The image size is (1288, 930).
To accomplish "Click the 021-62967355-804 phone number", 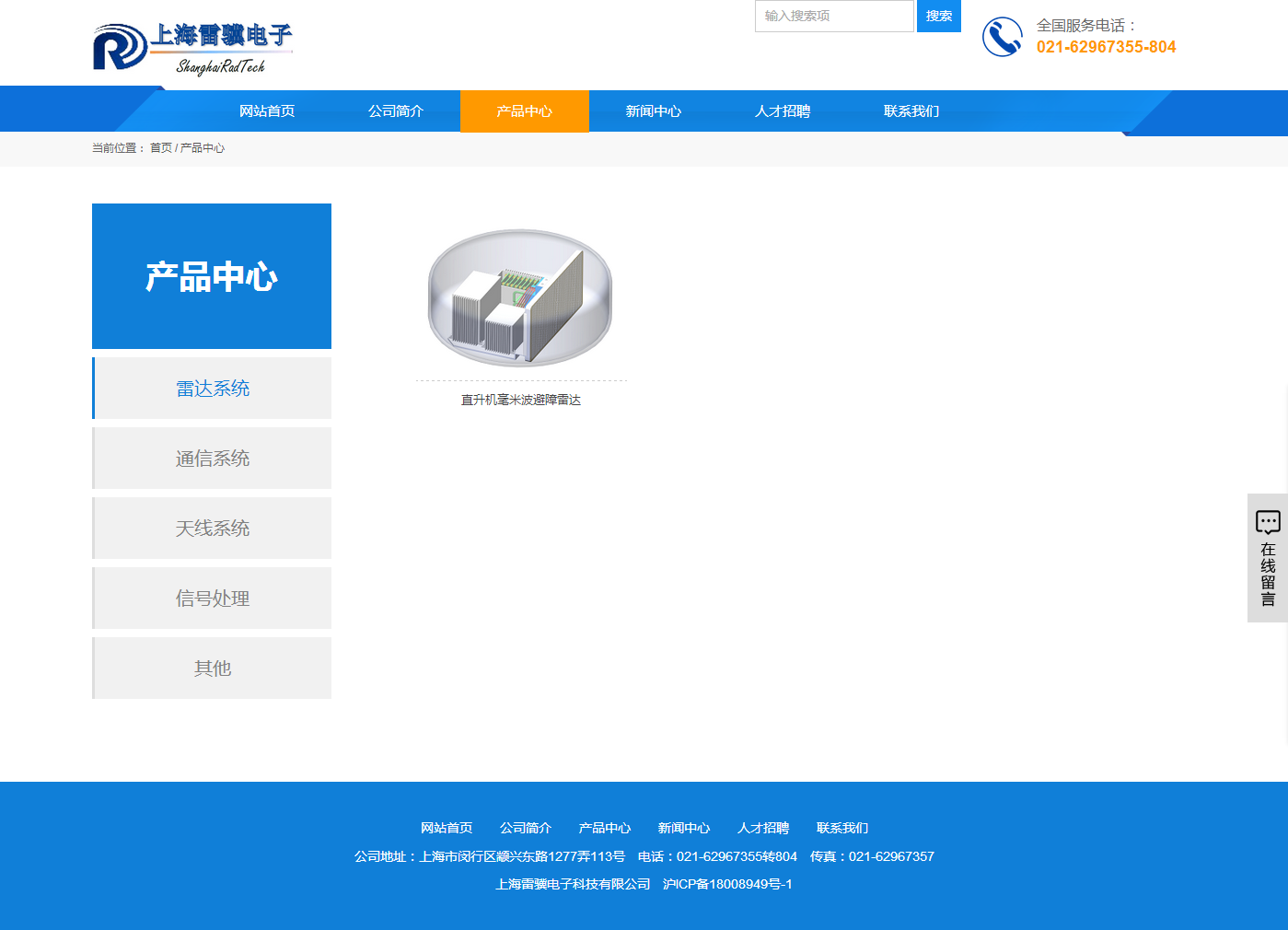I will point(1106,47).
